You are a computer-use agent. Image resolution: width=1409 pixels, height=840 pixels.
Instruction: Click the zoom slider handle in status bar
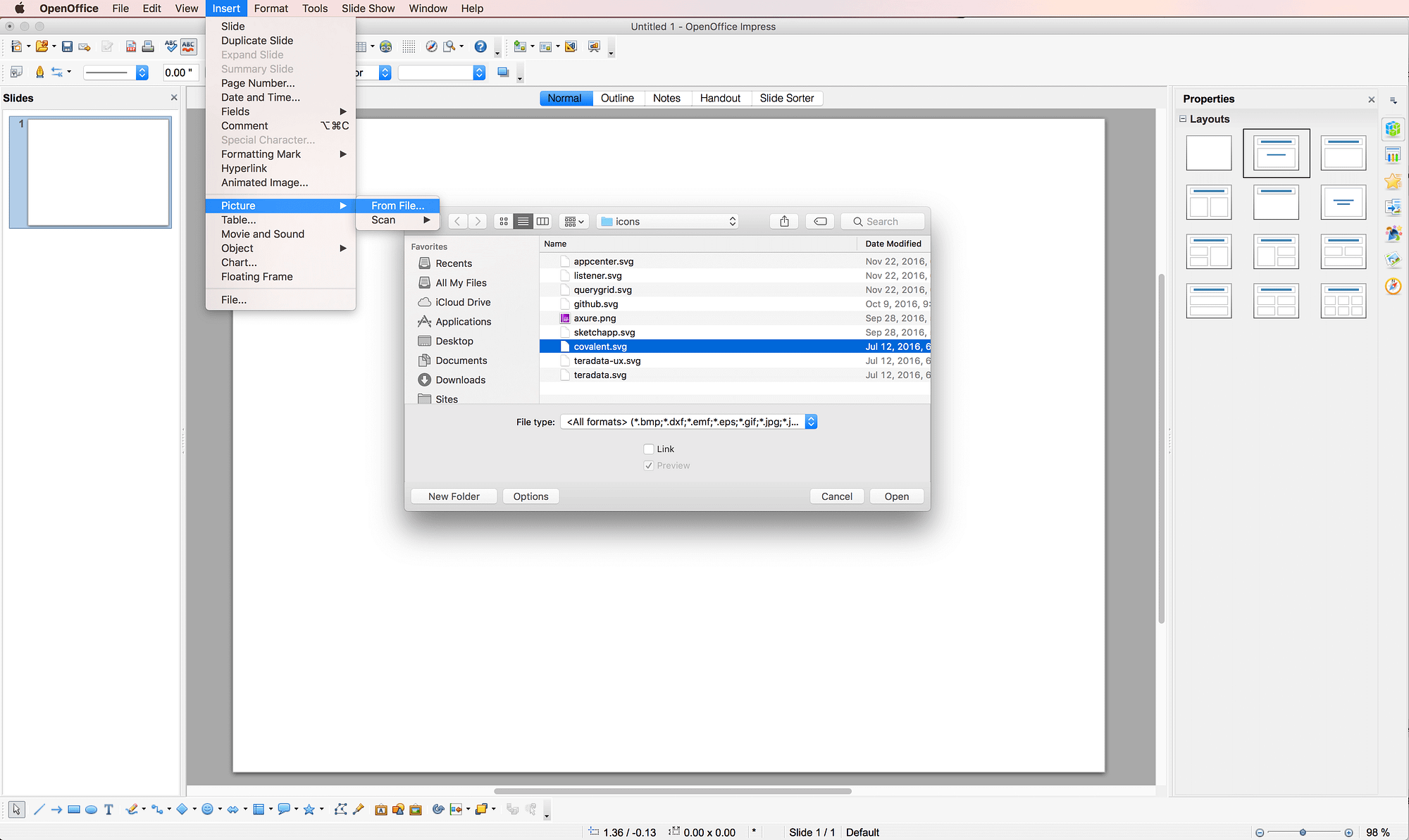coord(1303,832)
